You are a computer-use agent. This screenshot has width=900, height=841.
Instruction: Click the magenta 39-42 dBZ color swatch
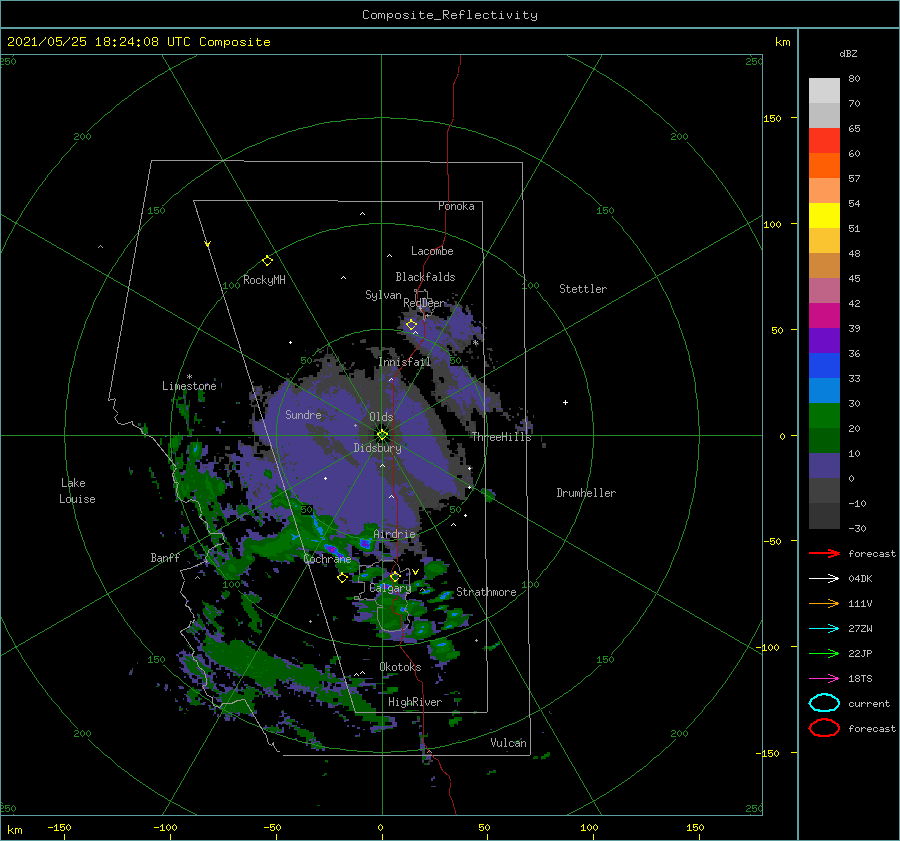tap(824, 316)
